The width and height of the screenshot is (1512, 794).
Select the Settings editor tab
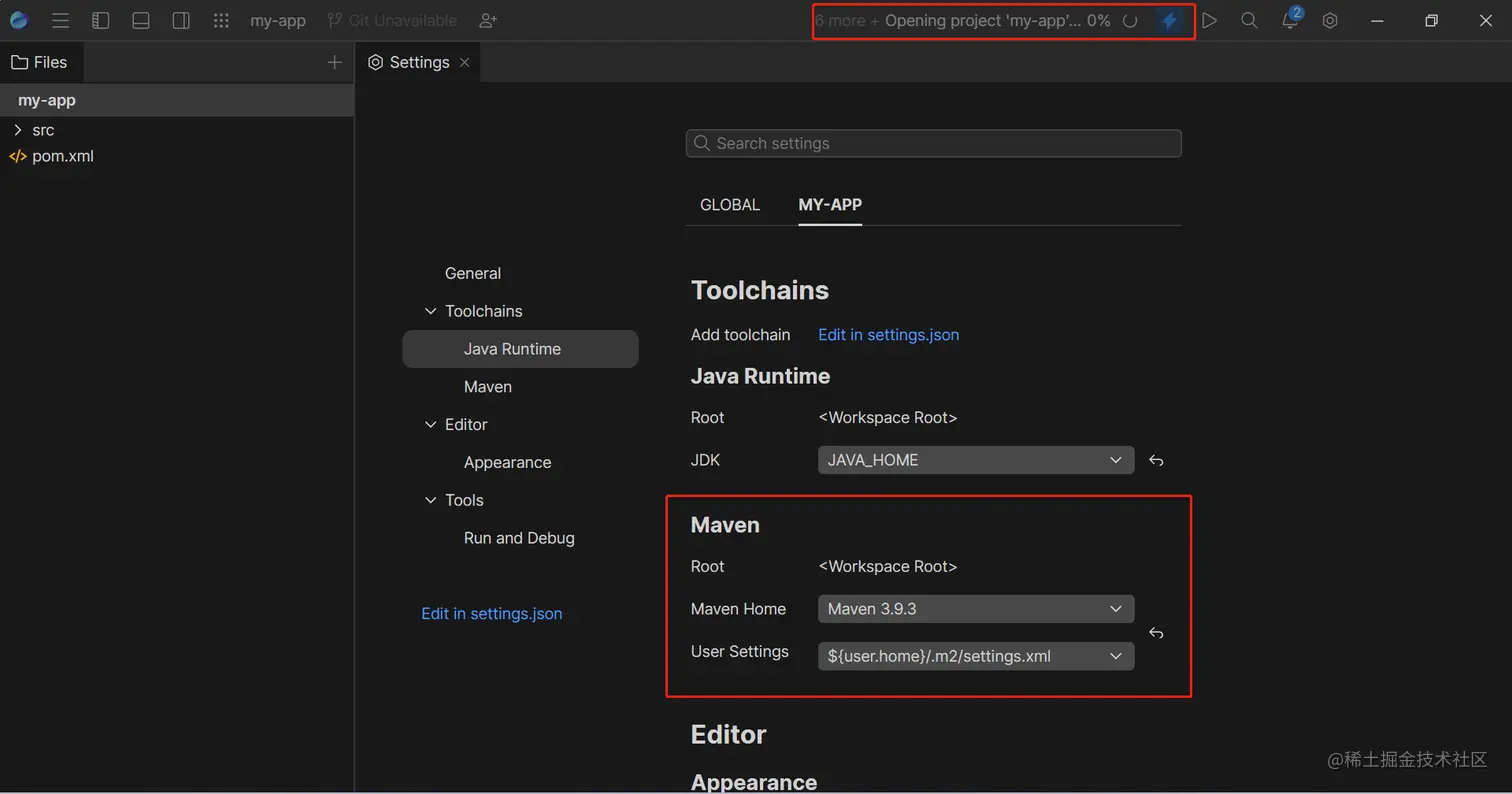(x=419, y=62)
